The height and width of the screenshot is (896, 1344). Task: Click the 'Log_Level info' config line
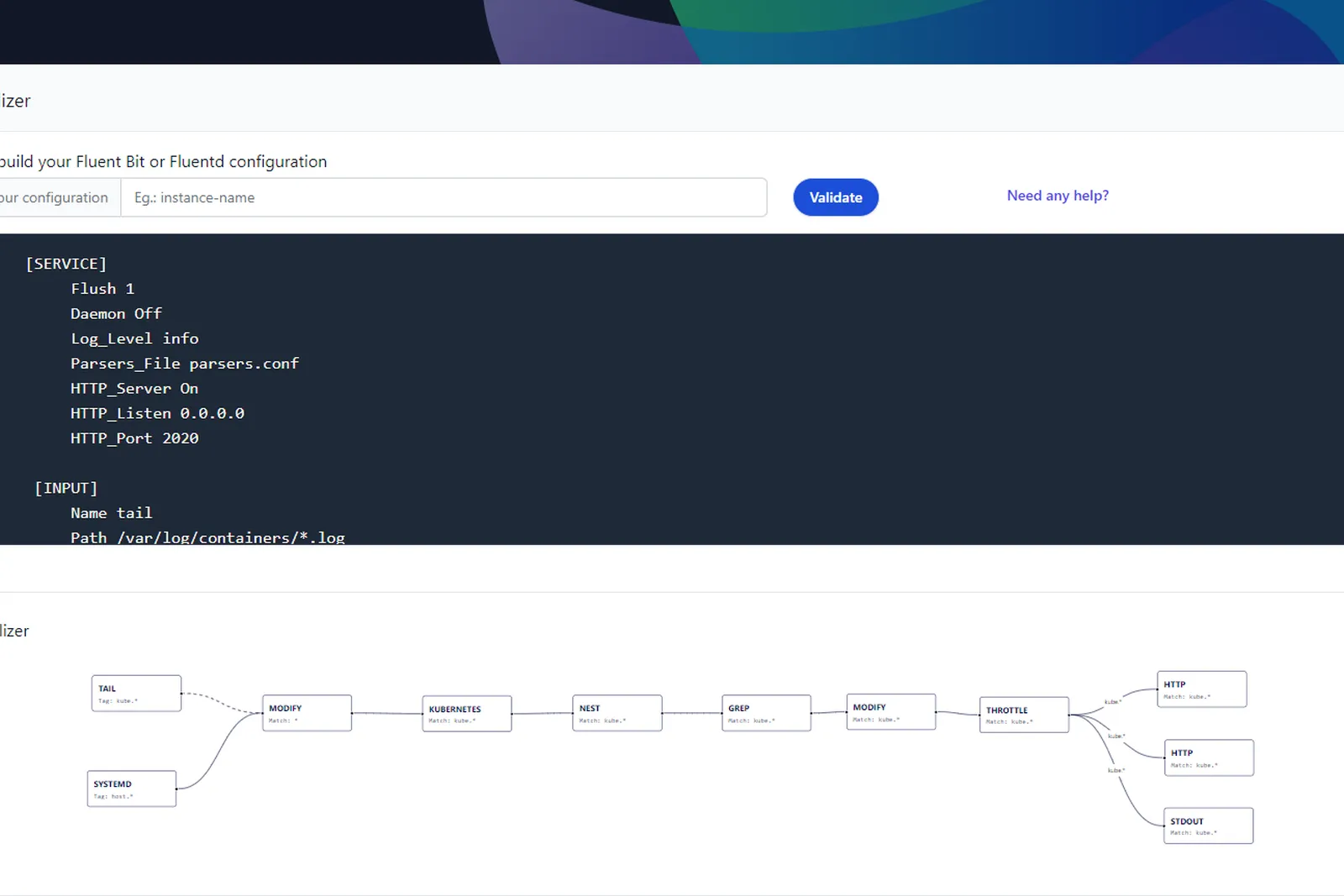pos(134,338)
